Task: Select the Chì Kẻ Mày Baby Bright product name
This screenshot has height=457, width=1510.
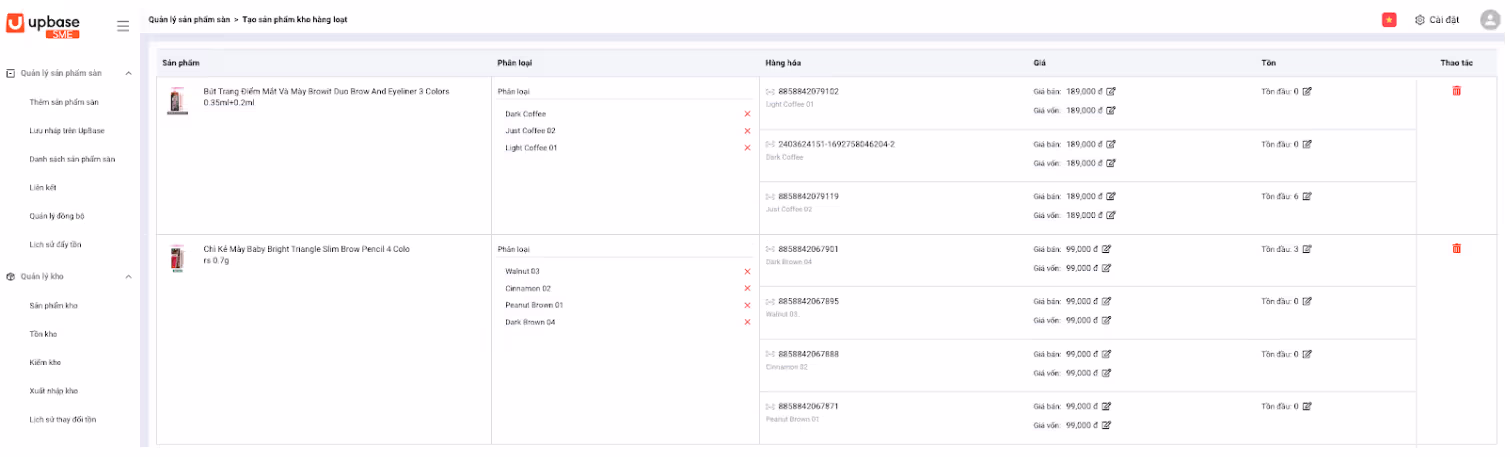Action: coord(307,254)
